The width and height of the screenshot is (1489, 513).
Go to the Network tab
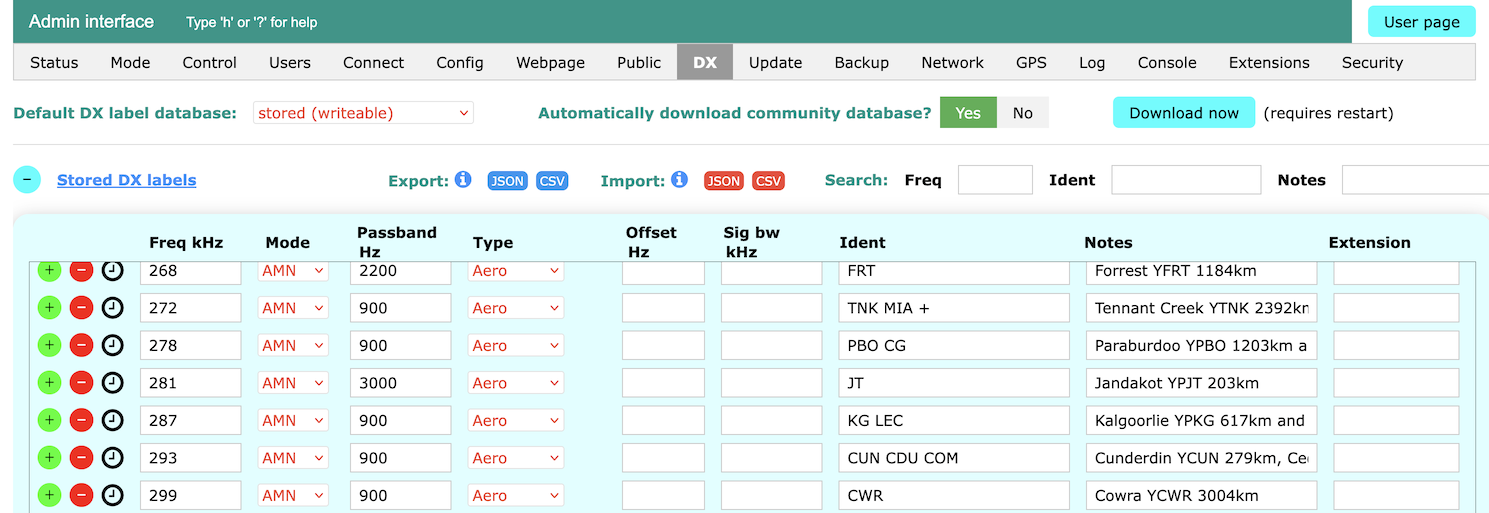(x=952, y=62)
